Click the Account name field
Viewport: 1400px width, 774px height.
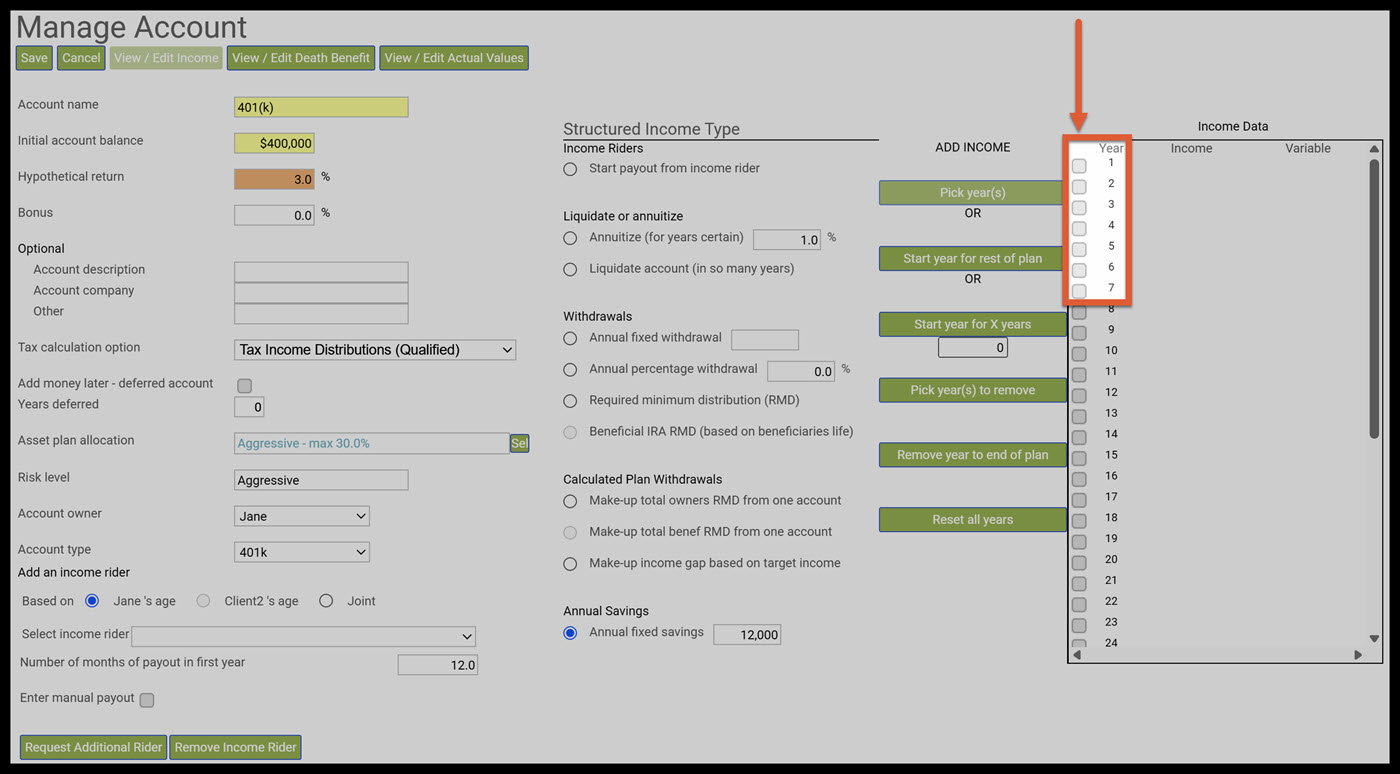(321, 107)
